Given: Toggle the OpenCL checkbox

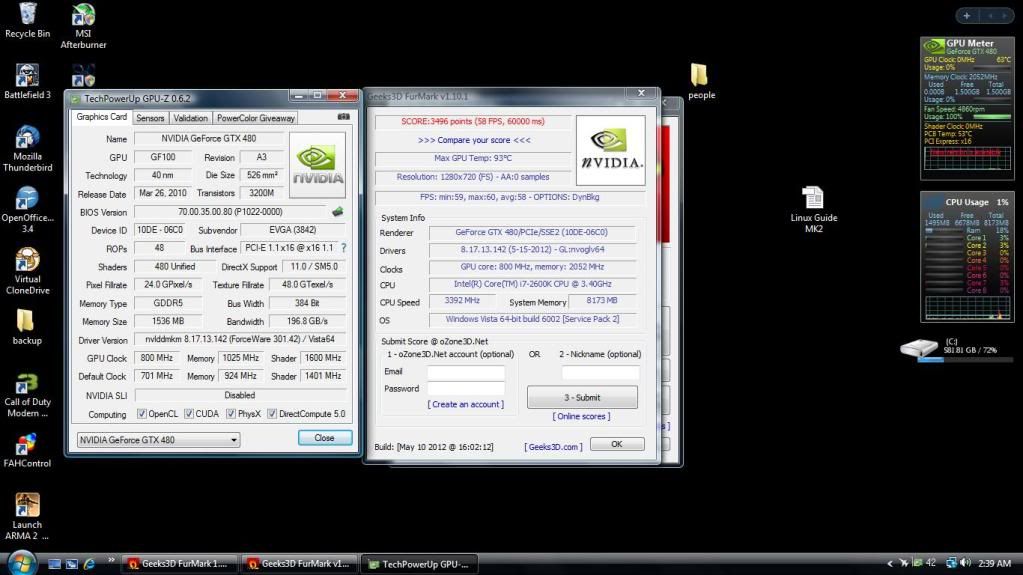Looking at the screenshot, I should coord(141,414).
